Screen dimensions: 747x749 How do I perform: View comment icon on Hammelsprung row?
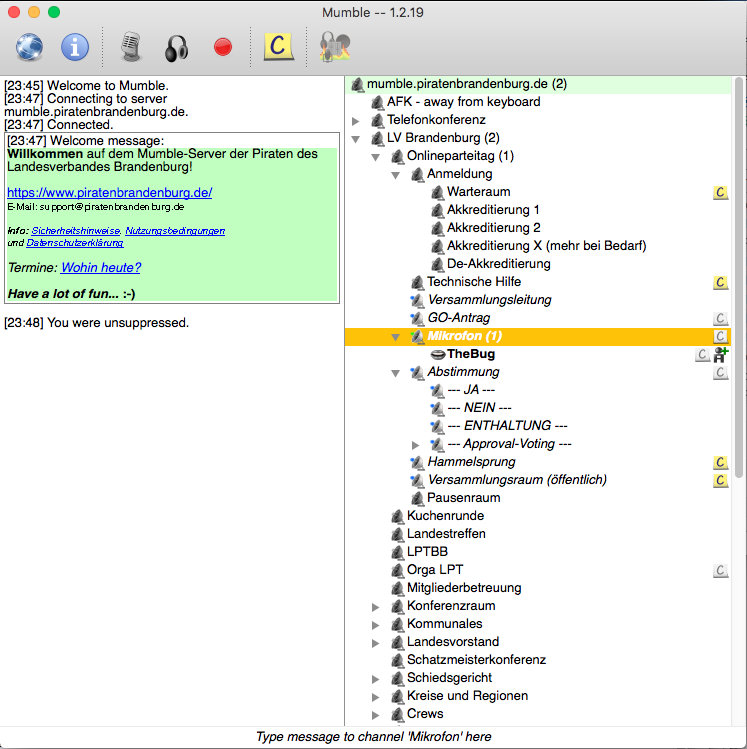720,462
